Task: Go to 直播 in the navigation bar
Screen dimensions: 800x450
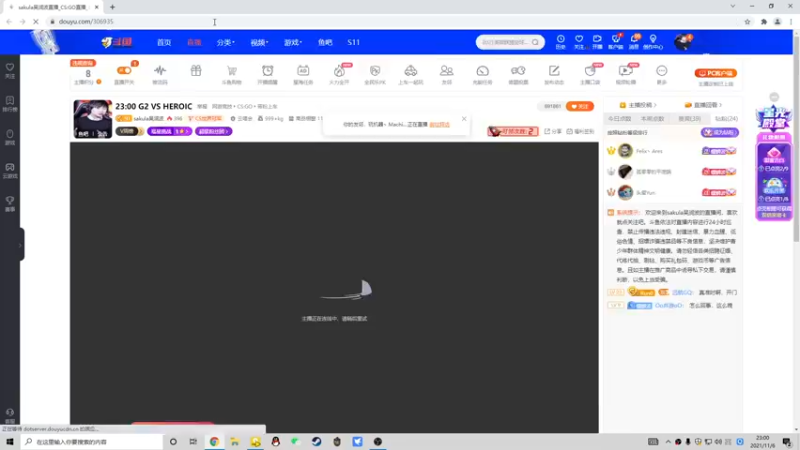Action: [194, 42]
